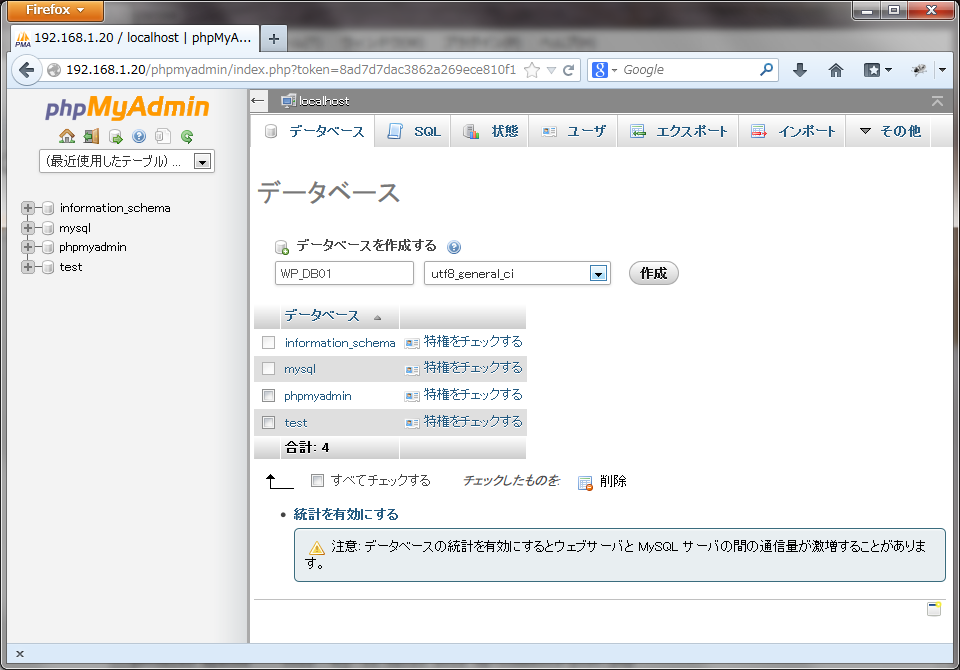Sort by データベース column header

click(322, 316)
